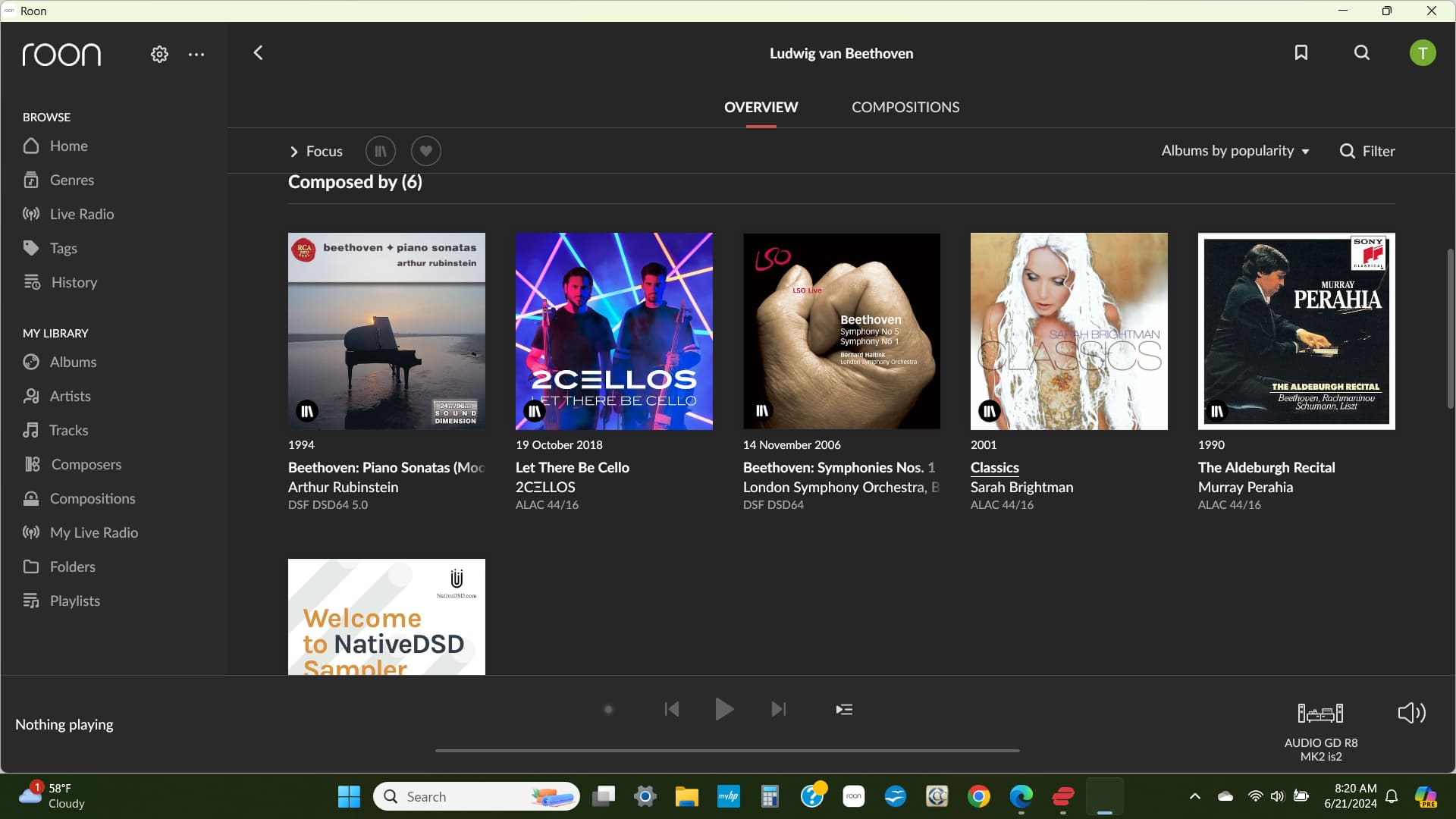Click 2CELLOS artist name link

point(545,487)
